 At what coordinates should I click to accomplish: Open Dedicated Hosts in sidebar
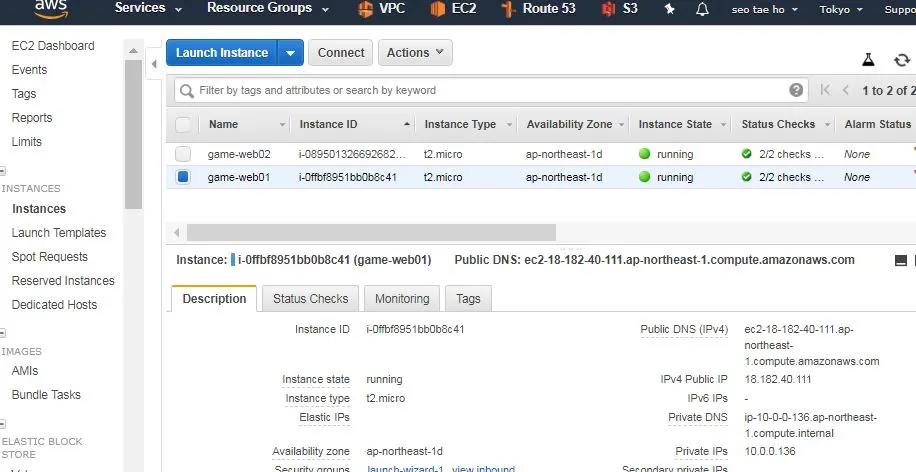54,304
